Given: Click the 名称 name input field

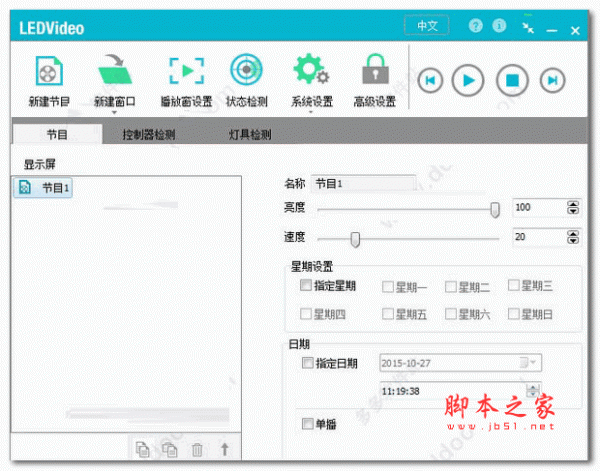Looking at the screenshot, I should coord(364,184).
